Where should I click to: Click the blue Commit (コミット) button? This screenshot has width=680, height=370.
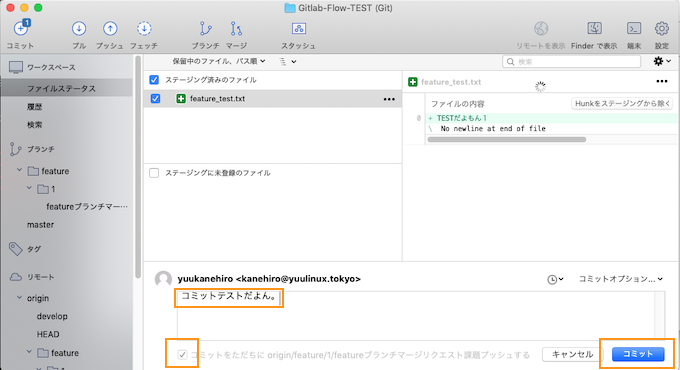tap(638, 354)
